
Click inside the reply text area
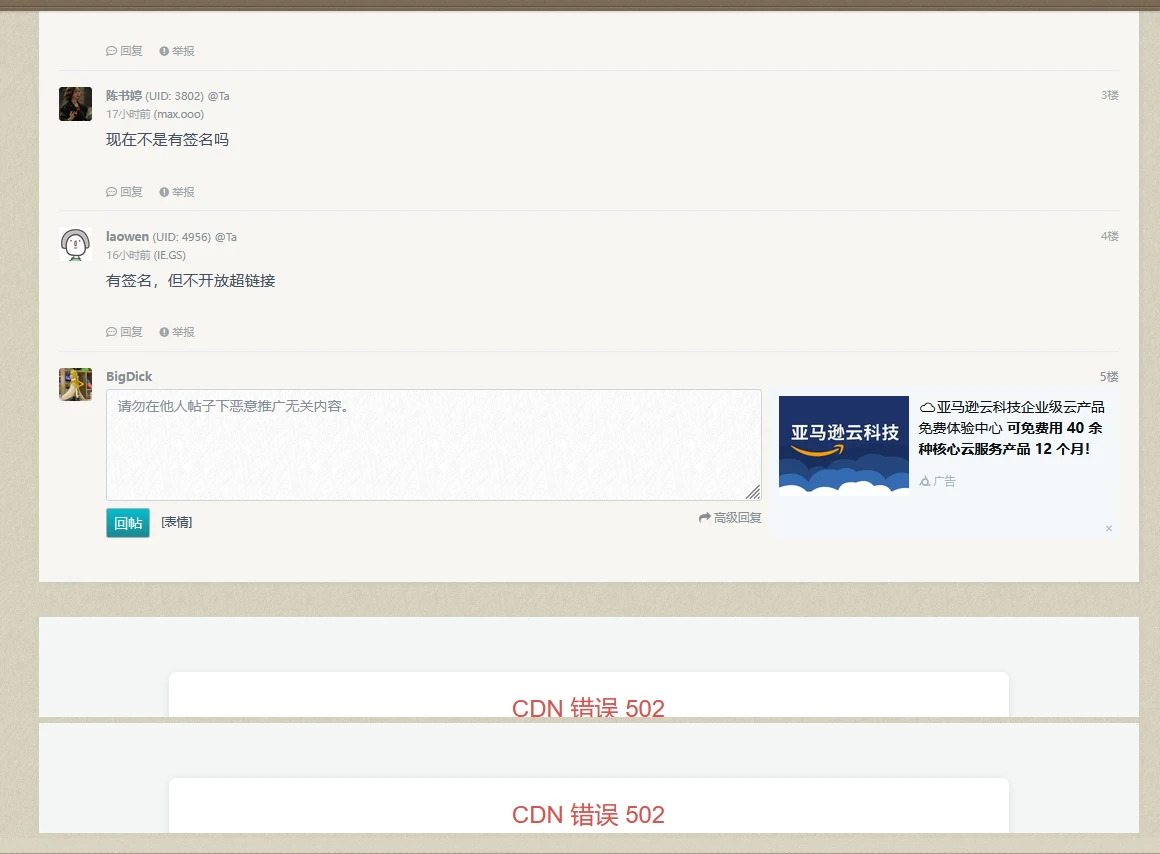tap(433, 445)
